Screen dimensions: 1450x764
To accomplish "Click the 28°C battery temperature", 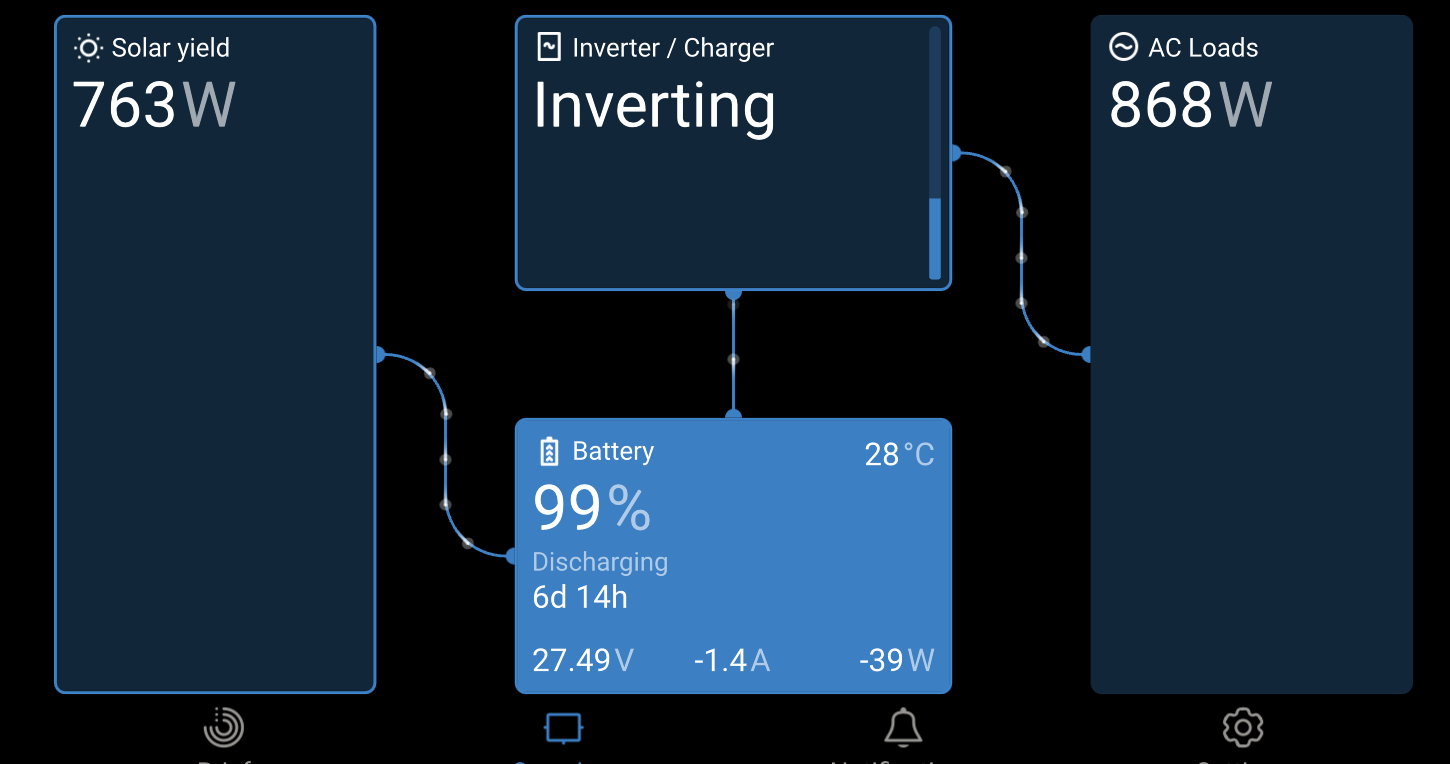I will coord(899,455).
